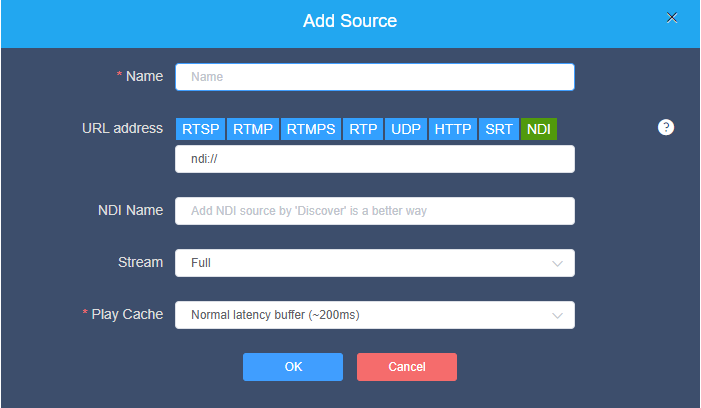Open the URL address help icon
The width and height of the screenshot is (701, 408).
click(666, 127)
